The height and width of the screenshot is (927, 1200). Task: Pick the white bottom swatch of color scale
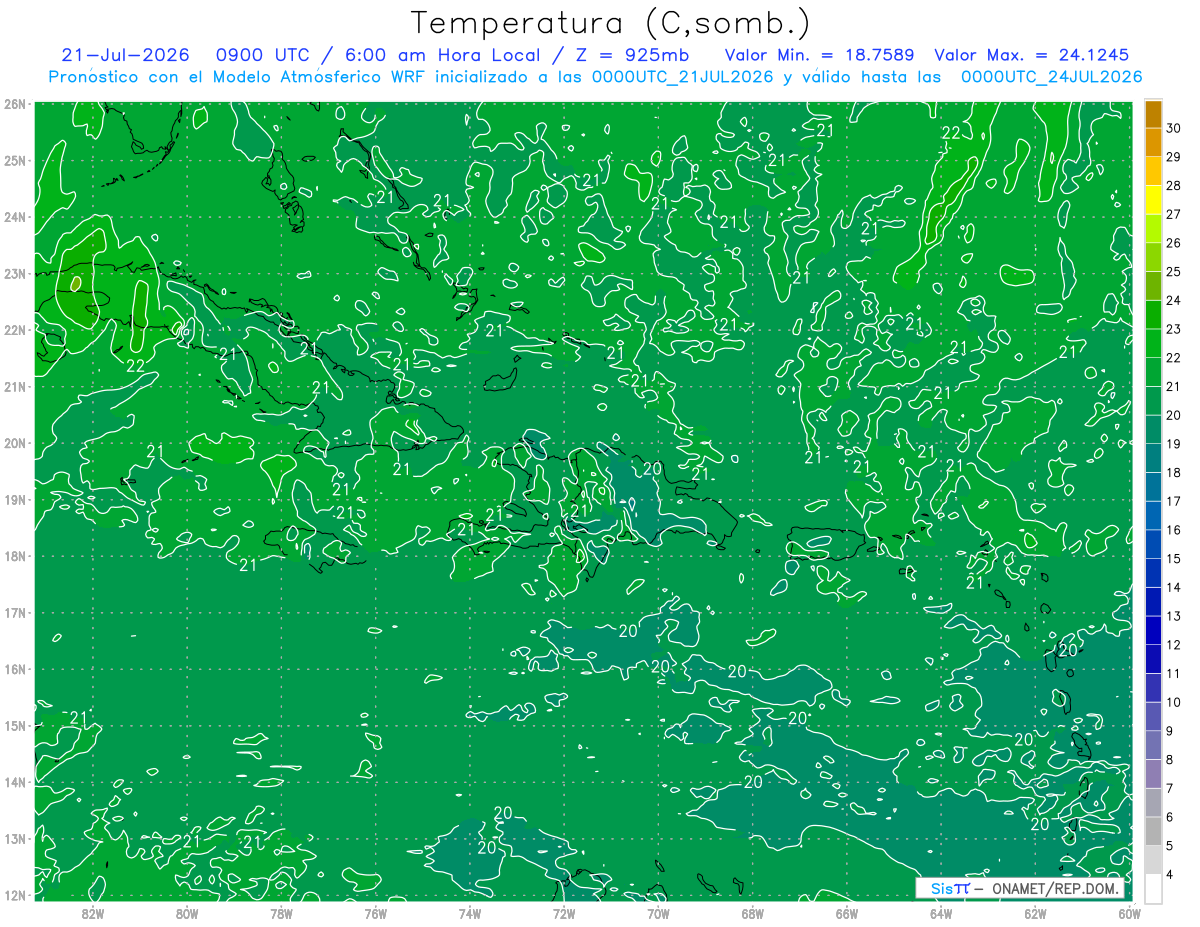[1153, 888]
